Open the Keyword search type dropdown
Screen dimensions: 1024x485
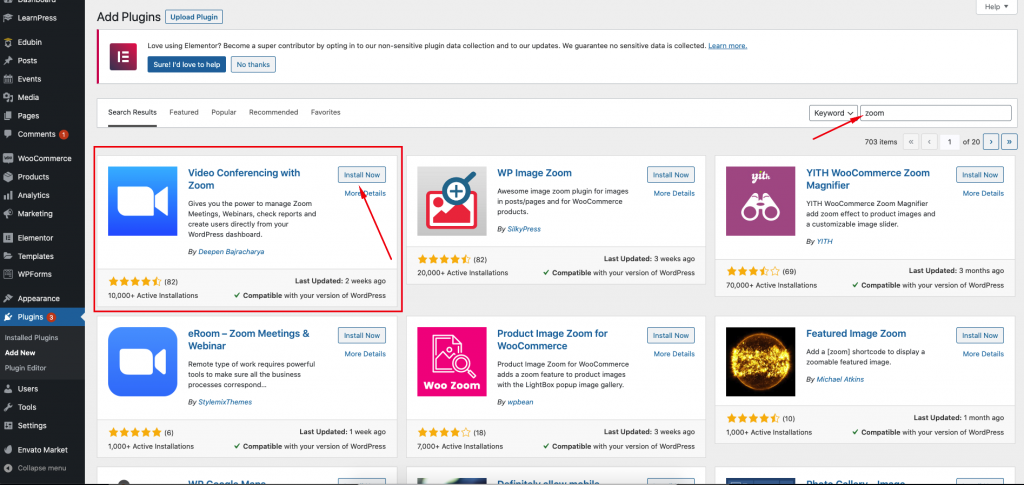point(833,113)
